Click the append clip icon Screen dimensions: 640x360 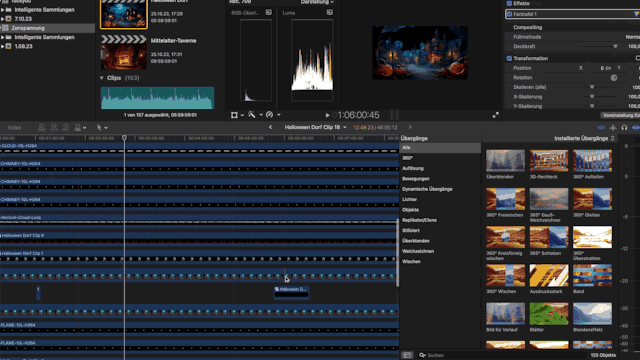(65, 128)
